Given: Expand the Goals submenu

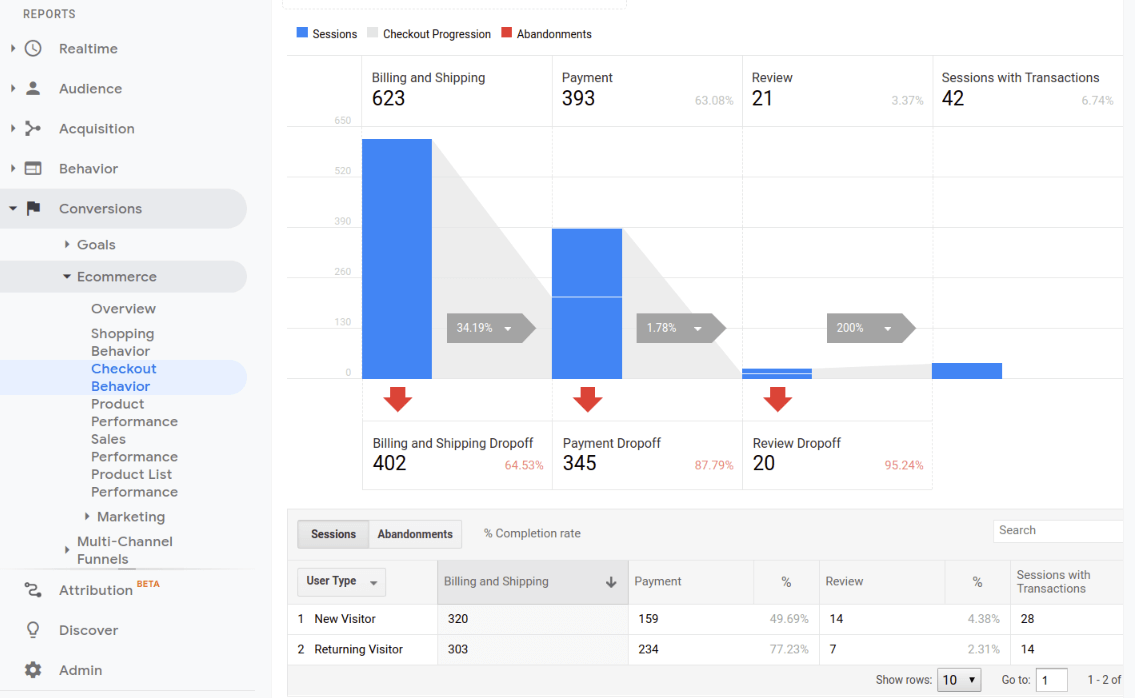Looking at the screenshot, I should (67, 245).
